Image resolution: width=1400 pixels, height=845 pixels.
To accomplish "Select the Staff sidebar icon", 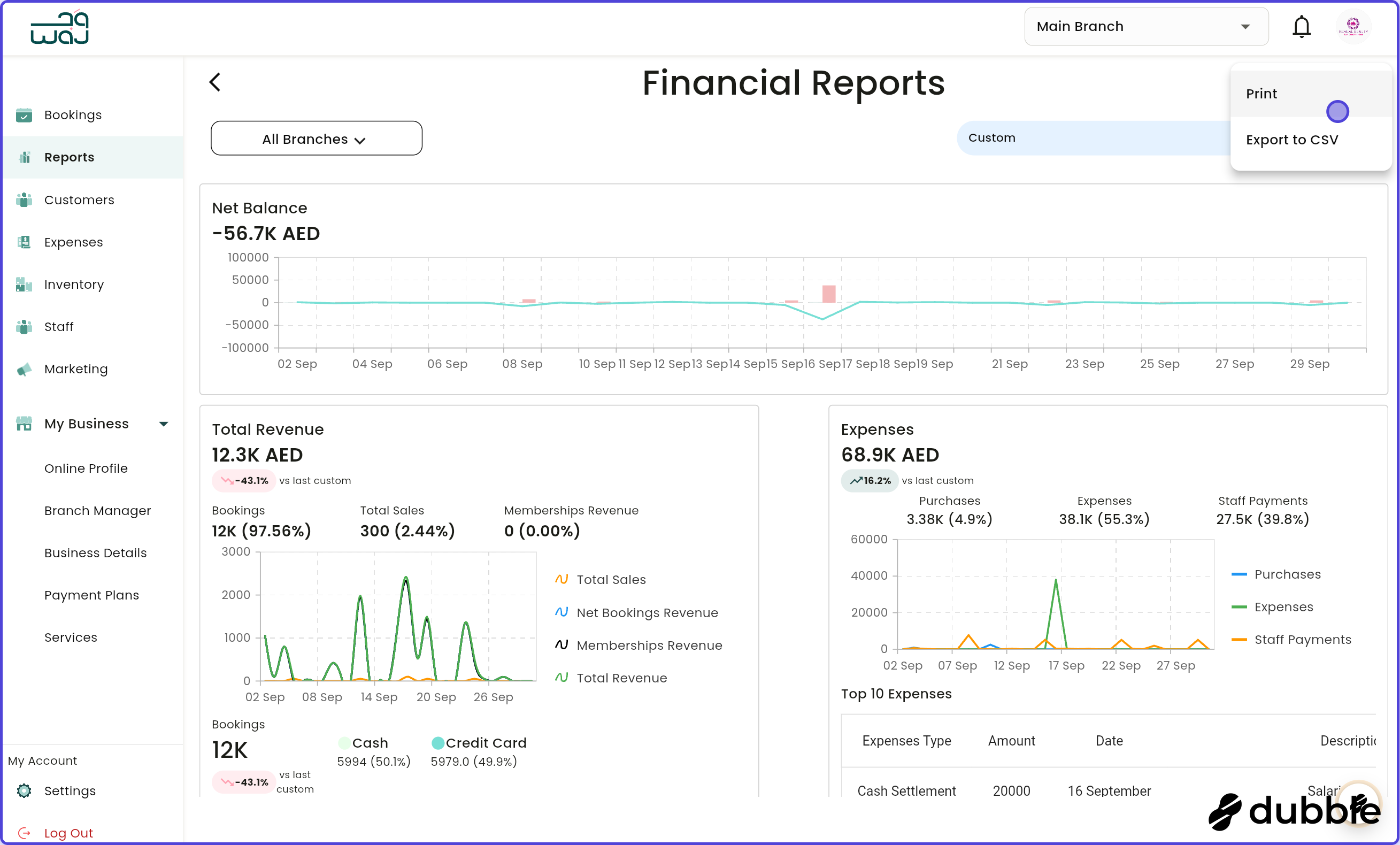I will point(24,326).
